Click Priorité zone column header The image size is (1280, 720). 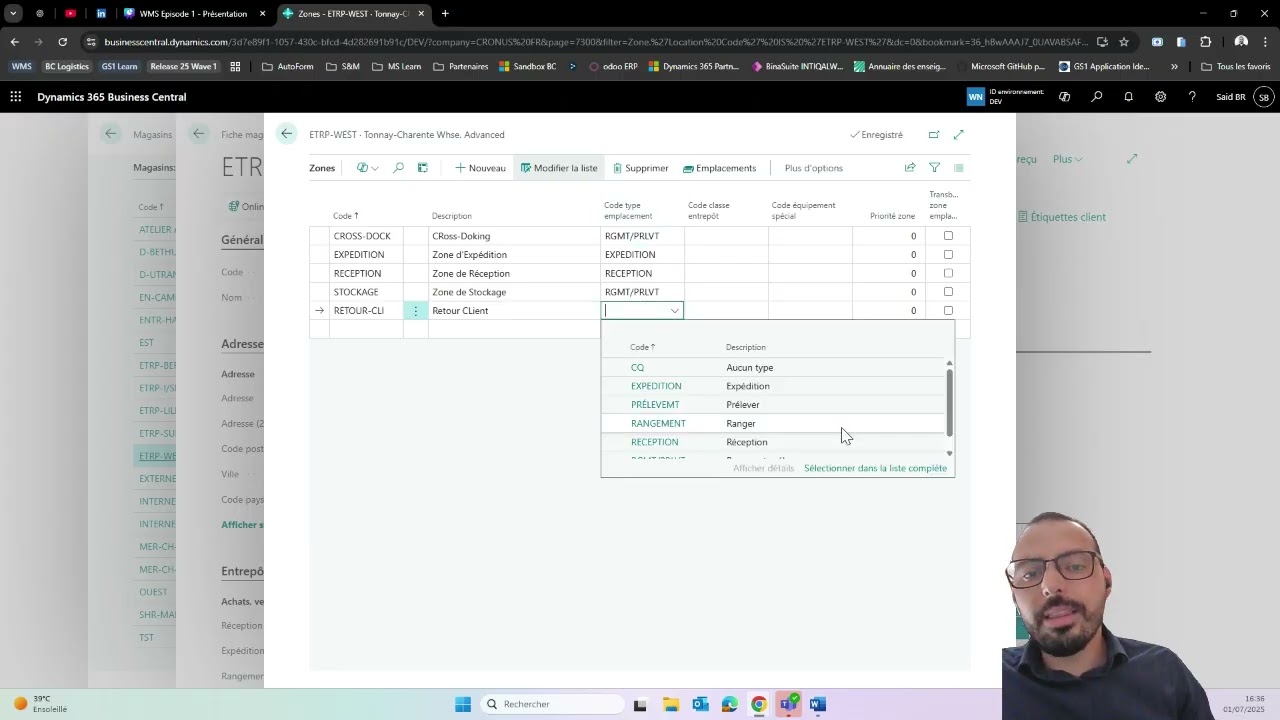[x=892, y=216]
